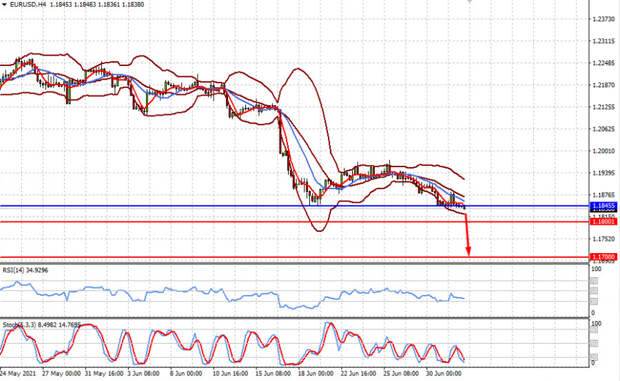Click the 1.17520 price scale value

[604, 239]
